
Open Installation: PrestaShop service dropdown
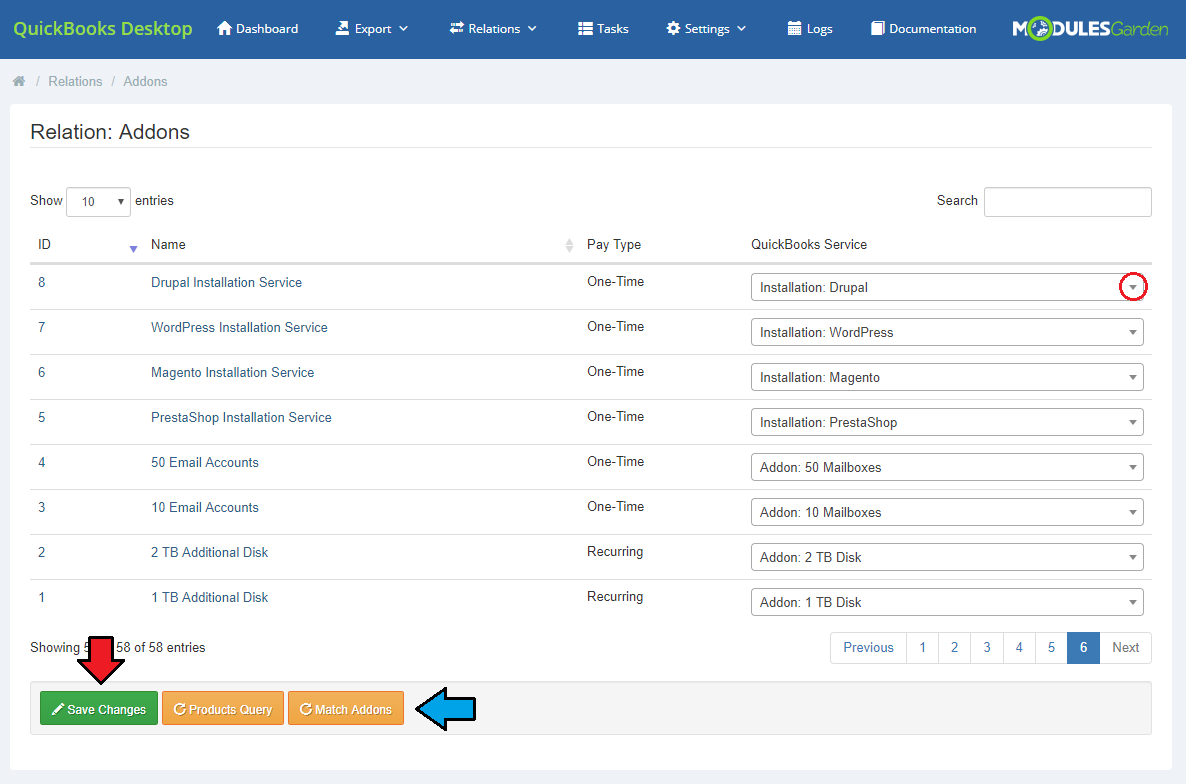[x=947, y=422]
